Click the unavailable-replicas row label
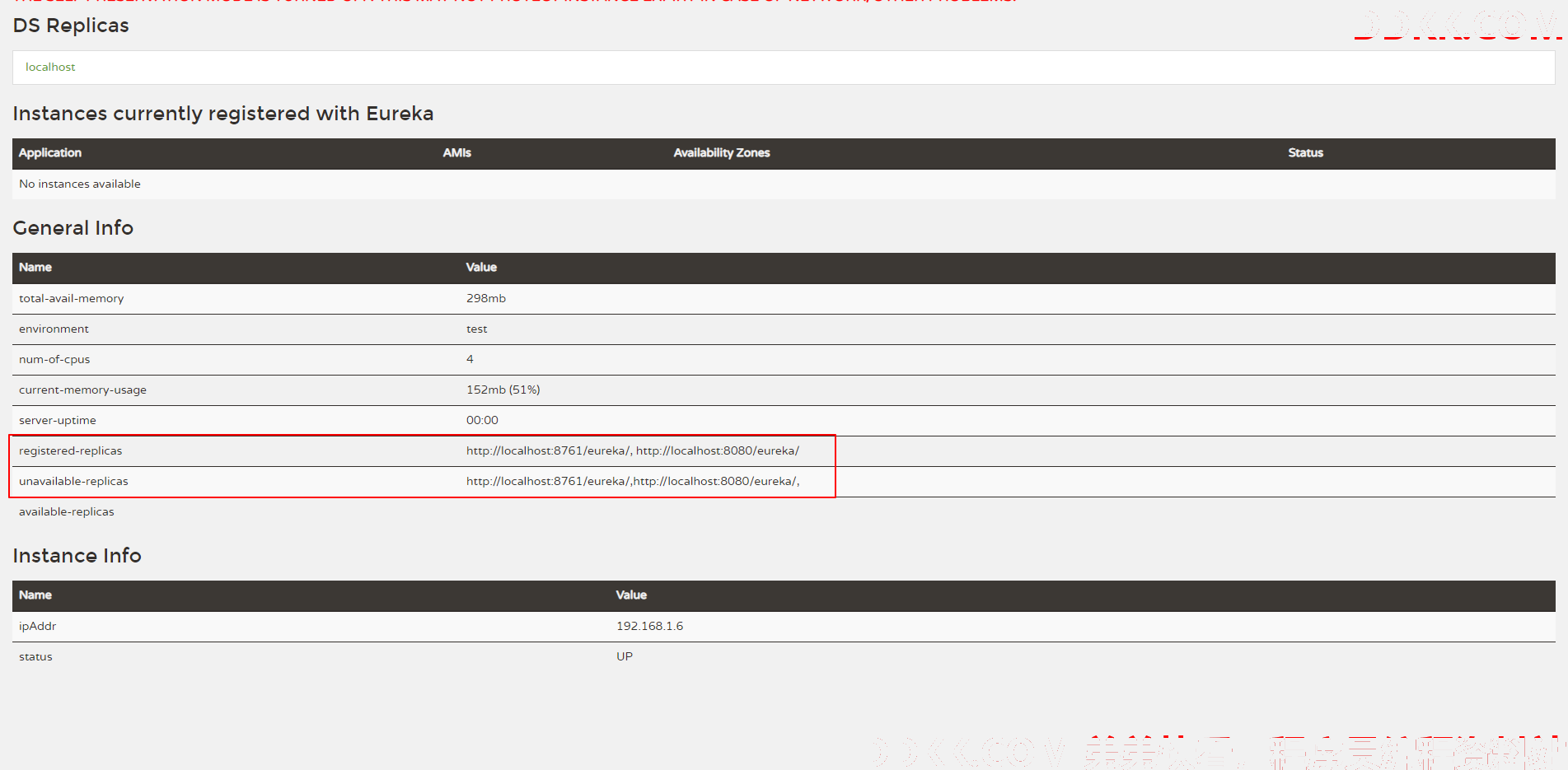The height and width of the screenshot is (770, 1568). point(73,482)
